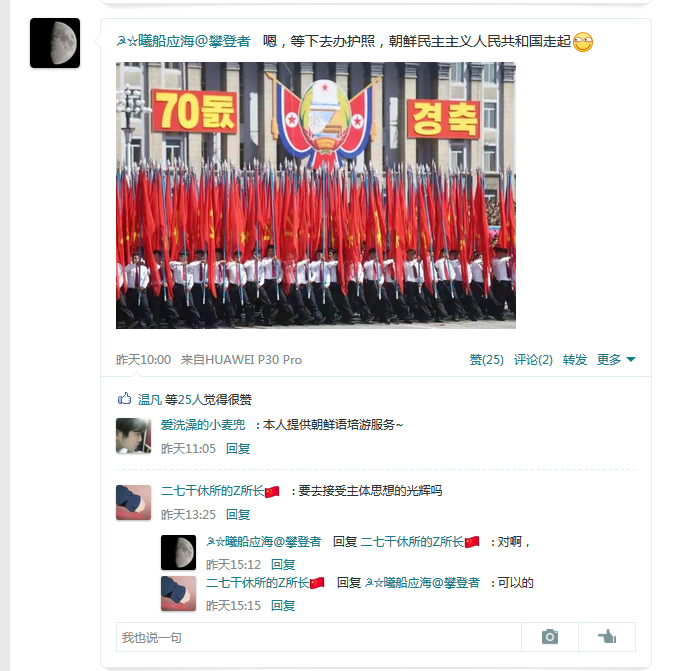691x671 pixels.
Task: Click the 我也说一句 comment input field
Action: [x=319, y=637]
